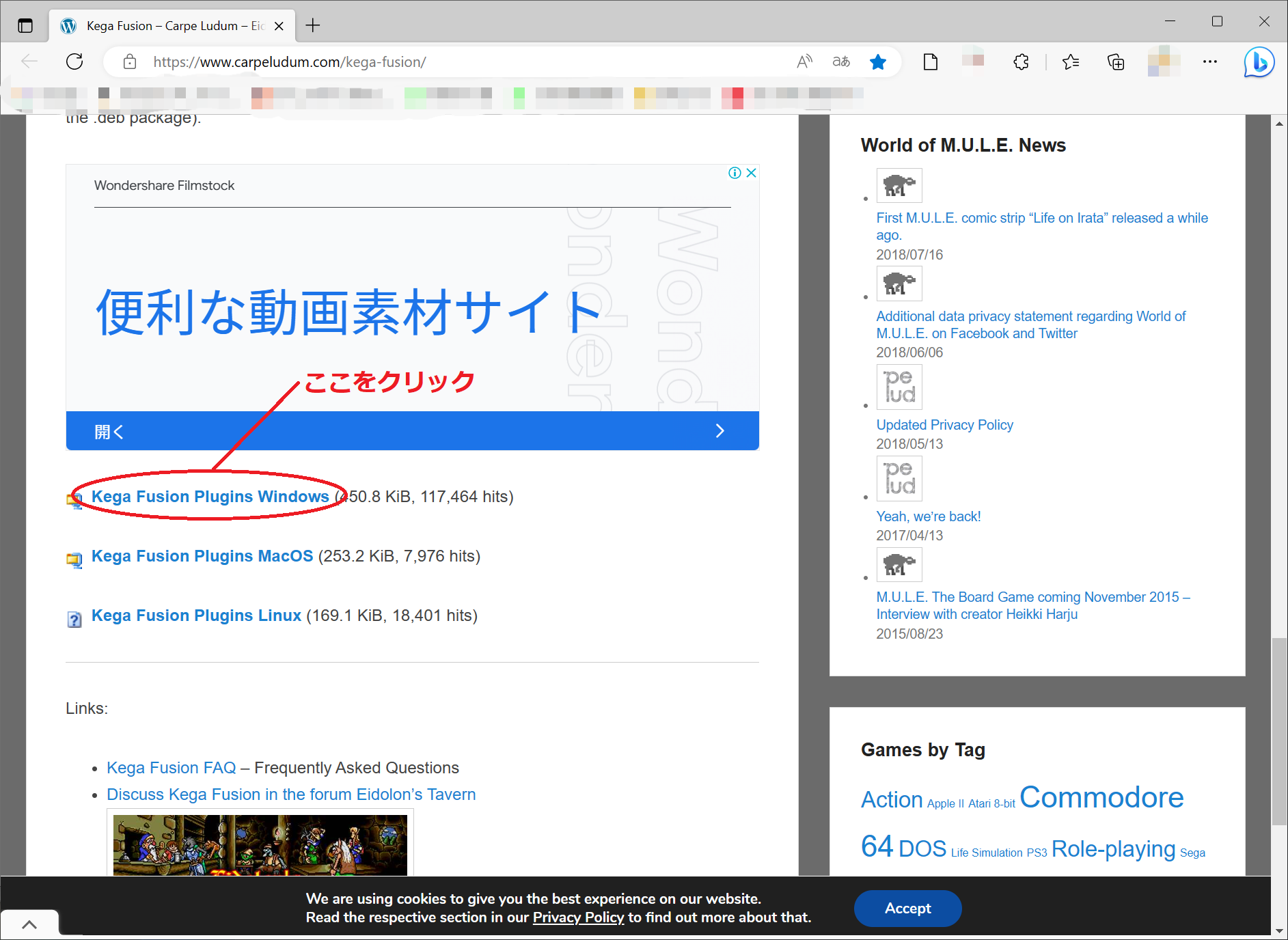Select the Life Simulation tag
This screenshot has width=1288, height=940.
coord(987,853)
